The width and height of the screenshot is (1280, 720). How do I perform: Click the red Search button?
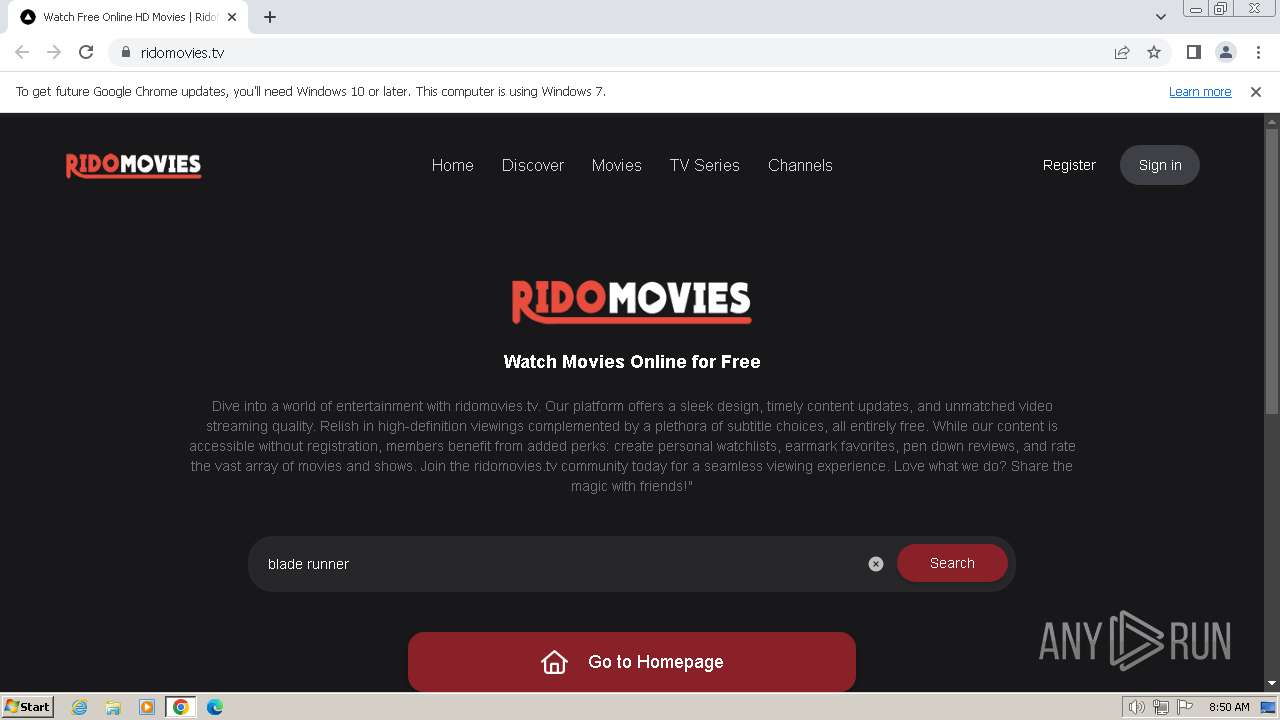(952, 563)
